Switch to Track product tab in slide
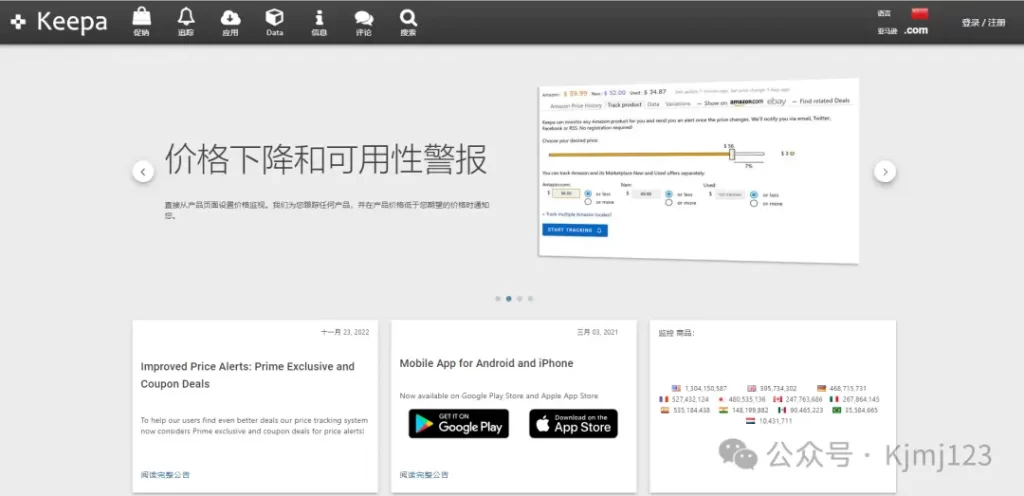Viewport: 1024px width, 496px height. (624, 104)
